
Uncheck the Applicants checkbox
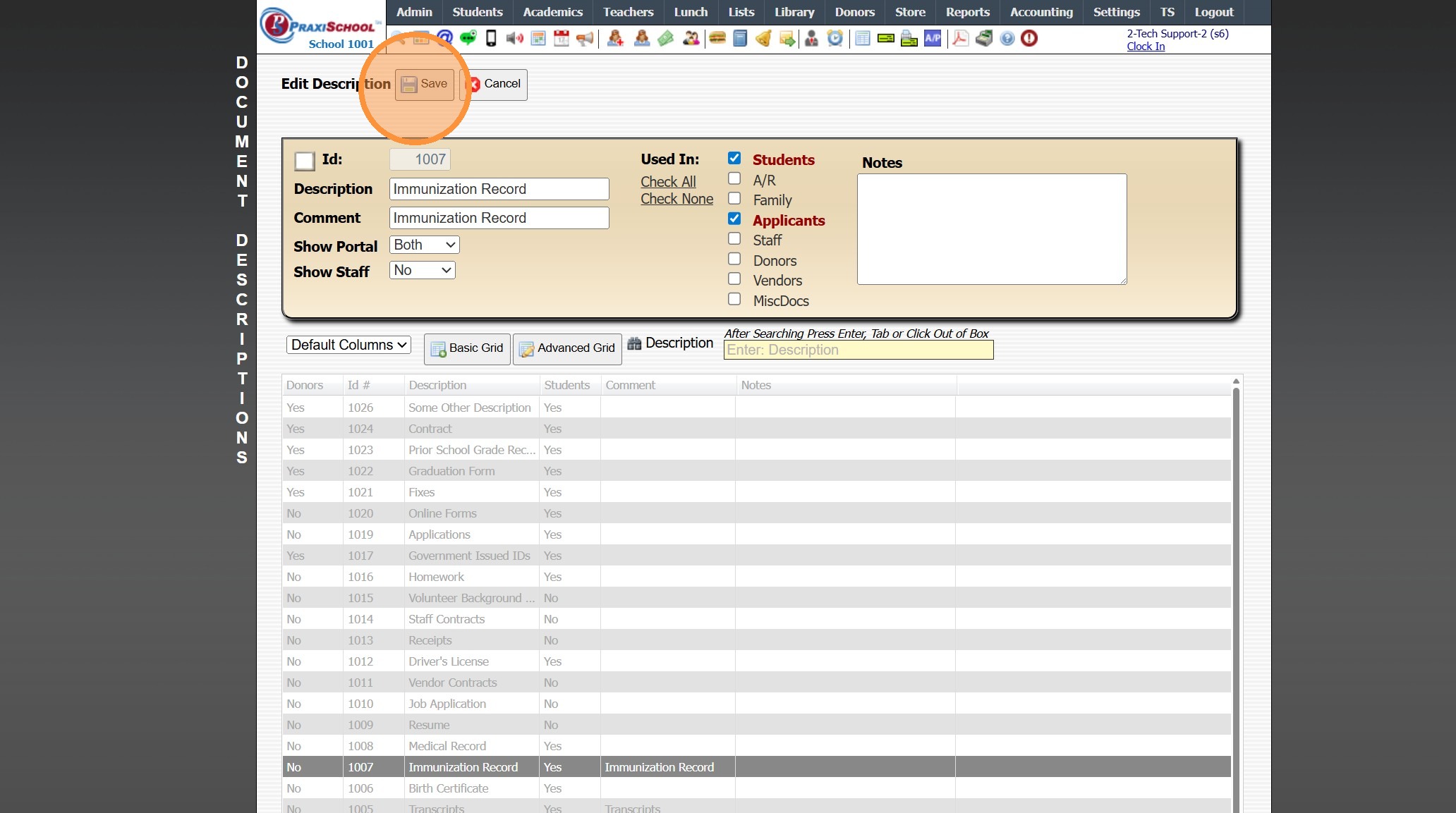pyautogui.click(x=734, y=219)
